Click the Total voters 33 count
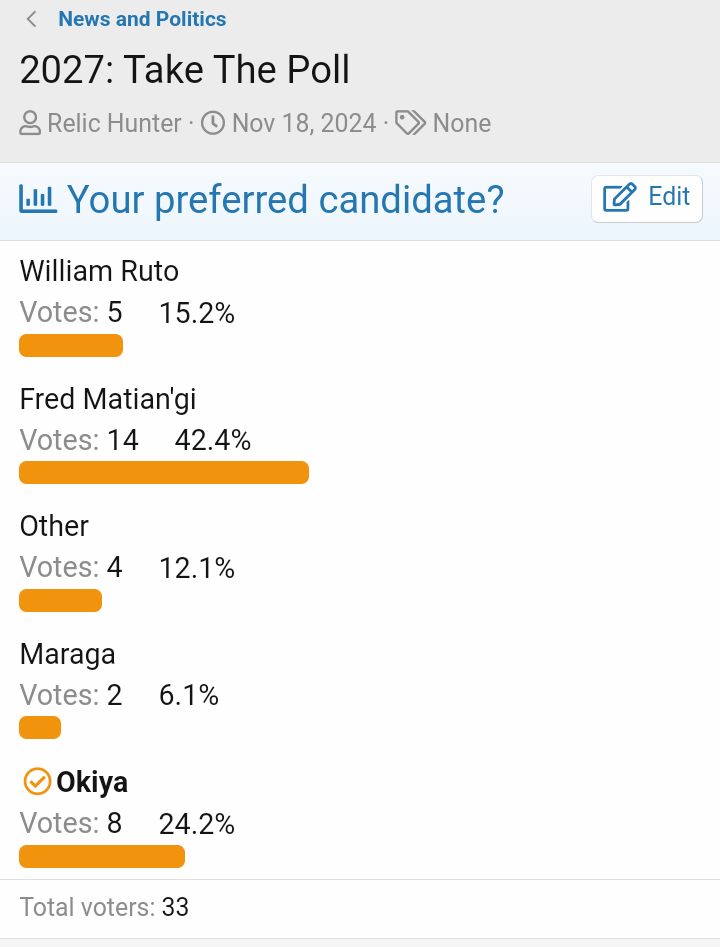The image size is (720, 947). coord(175,907)
